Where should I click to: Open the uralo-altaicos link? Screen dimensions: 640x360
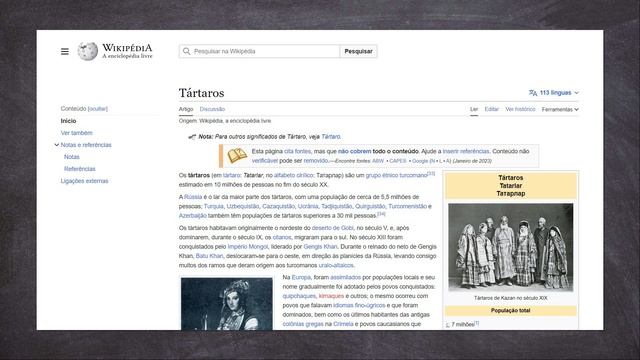pos(336,266)
